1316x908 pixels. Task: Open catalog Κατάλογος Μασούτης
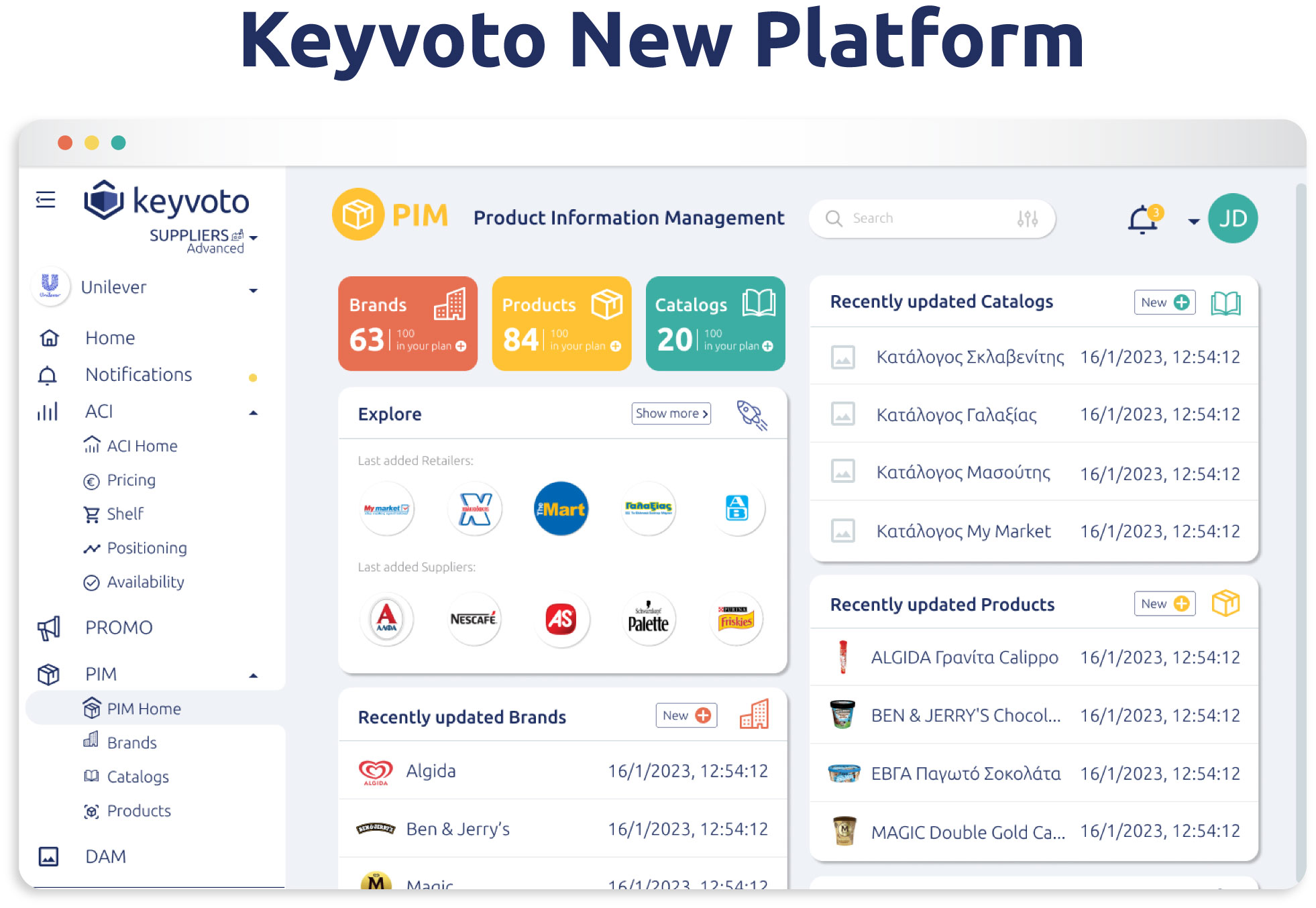(x=1034, y=473)
